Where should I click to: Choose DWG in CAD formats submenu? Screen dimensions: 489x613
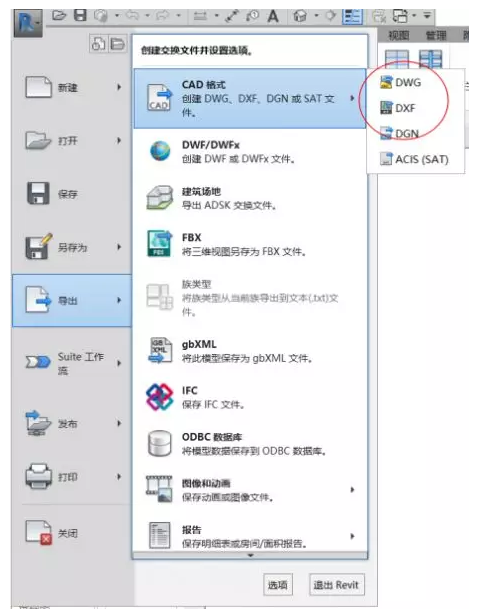[x=415, y=82]
